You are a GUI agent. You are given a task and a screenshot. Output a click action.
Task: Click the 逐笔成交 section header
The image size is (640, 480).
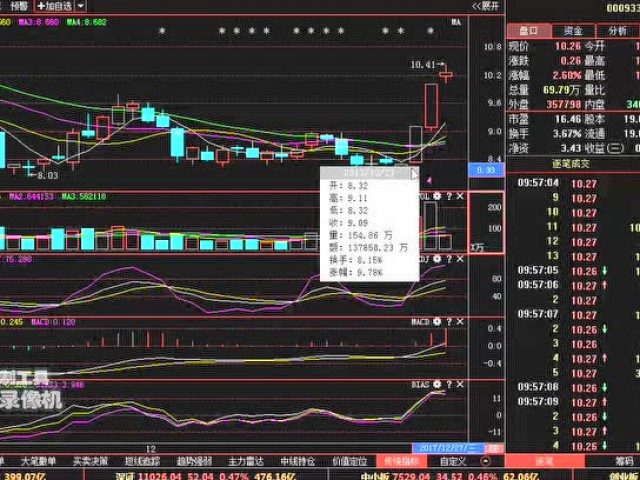(571, 164)
